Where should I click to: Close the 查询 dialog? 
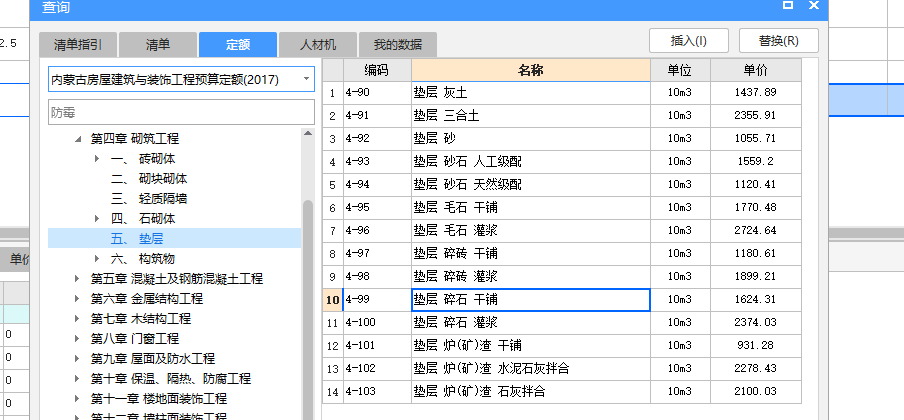point(816,6)
